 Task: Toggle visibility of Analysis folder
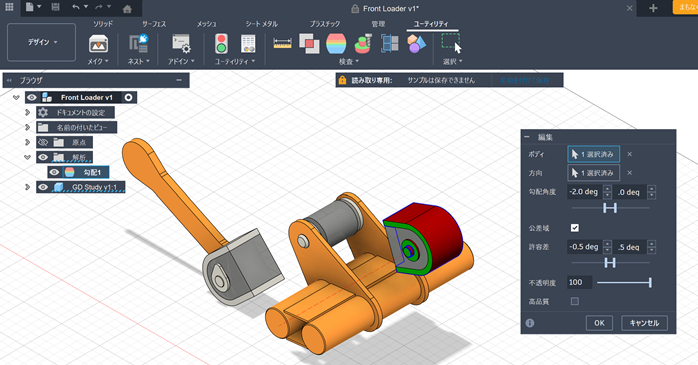(43, 157)
